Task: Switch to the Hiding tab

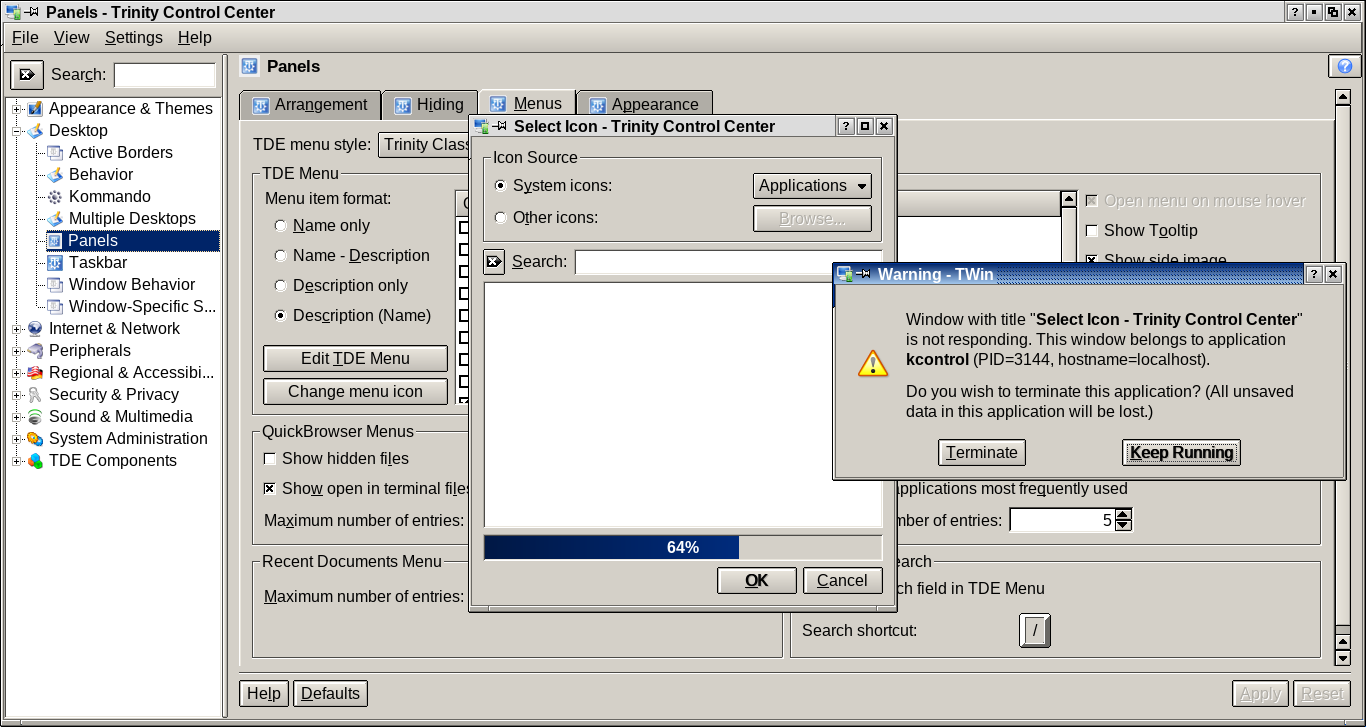Action: (429, 105)
